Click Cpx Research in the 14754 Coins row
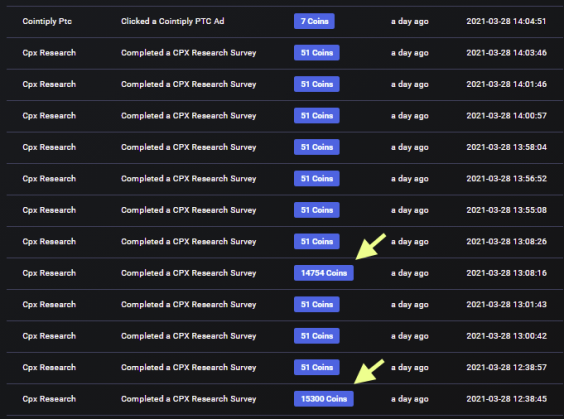564x419 pixels. coord(49,273)
